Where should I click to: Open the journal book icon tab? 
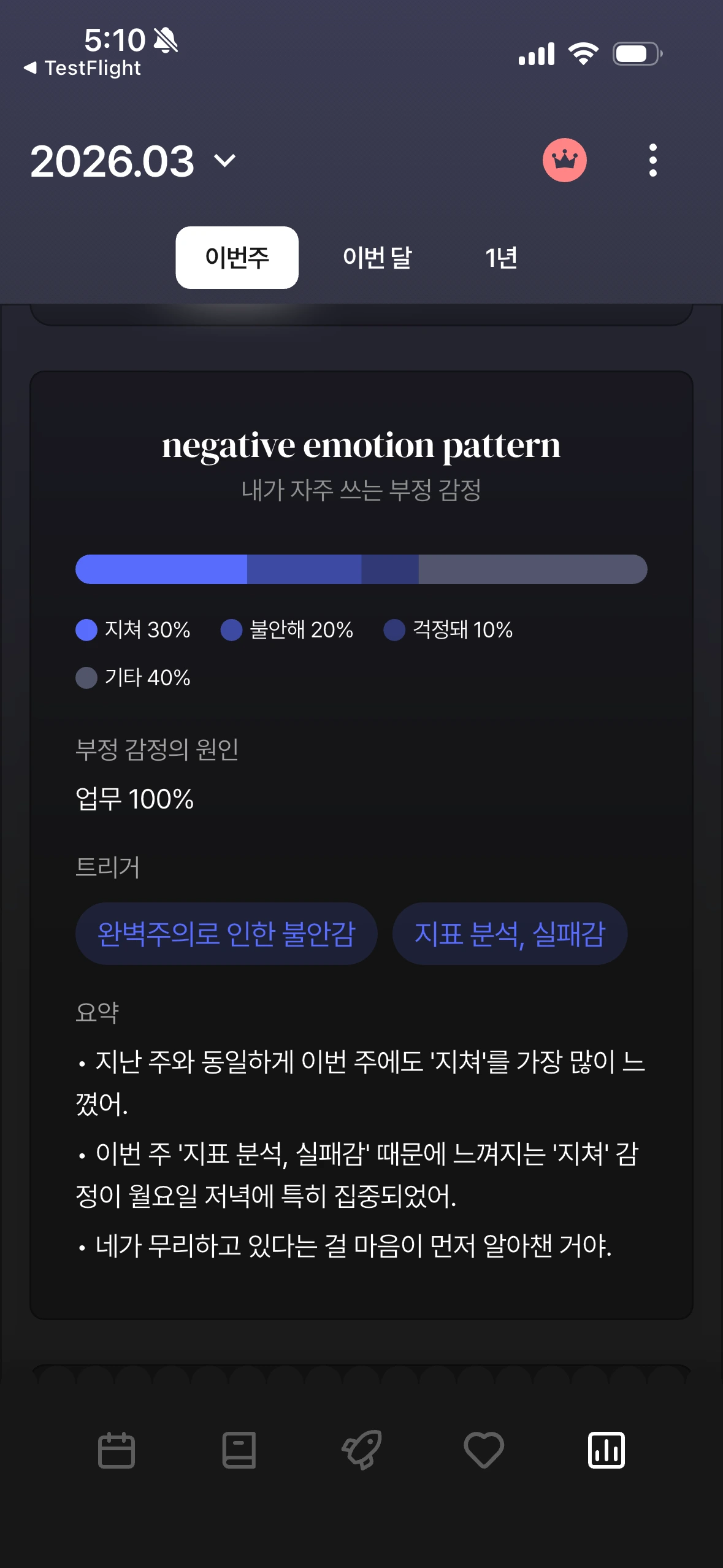(239, 1450)
